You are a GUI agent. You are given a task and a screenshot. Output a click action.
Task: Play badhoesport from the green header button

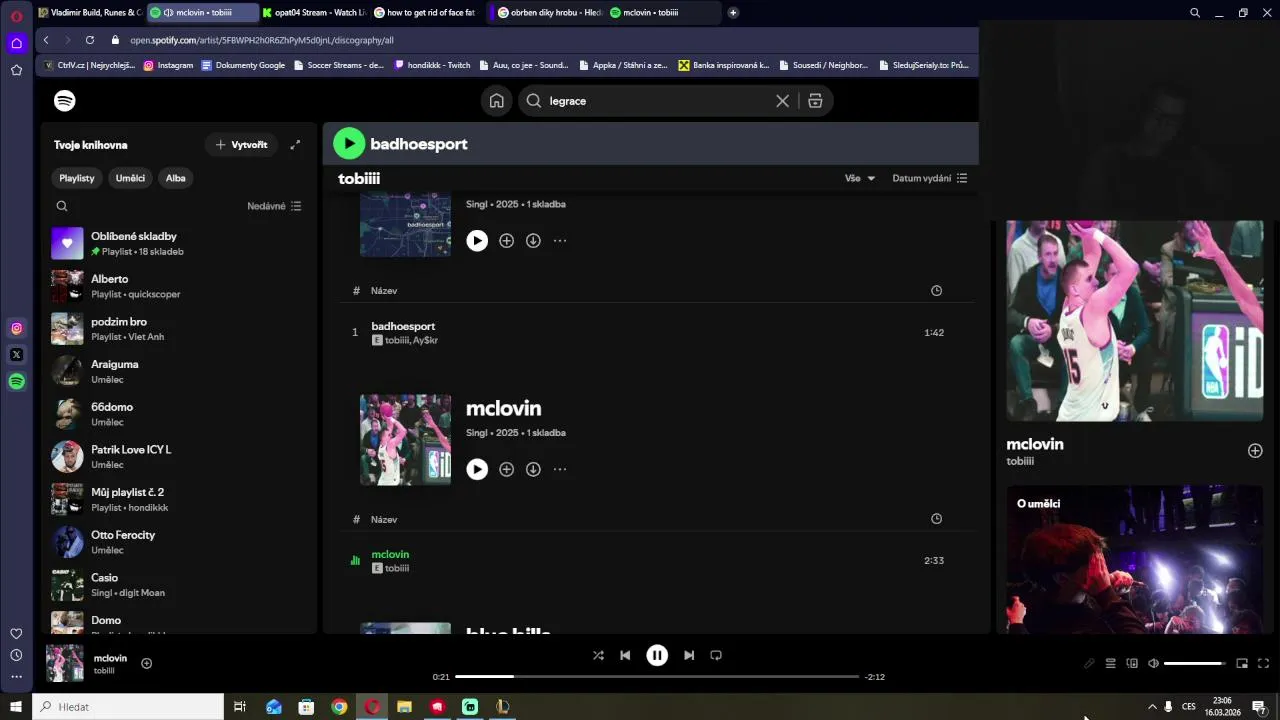pos(349,144)
